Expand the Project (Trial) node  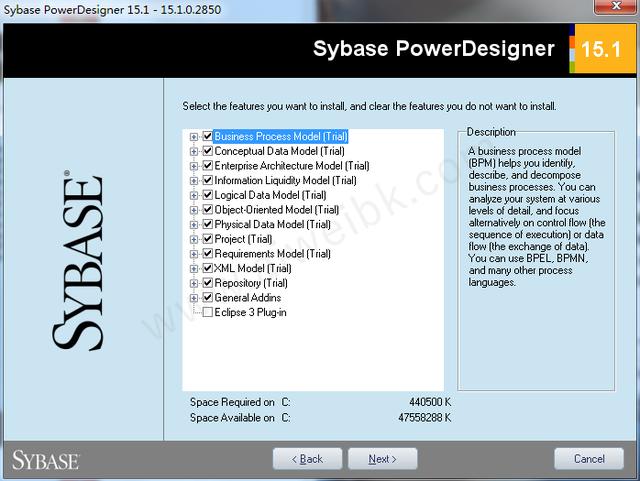tap(194, 239)
